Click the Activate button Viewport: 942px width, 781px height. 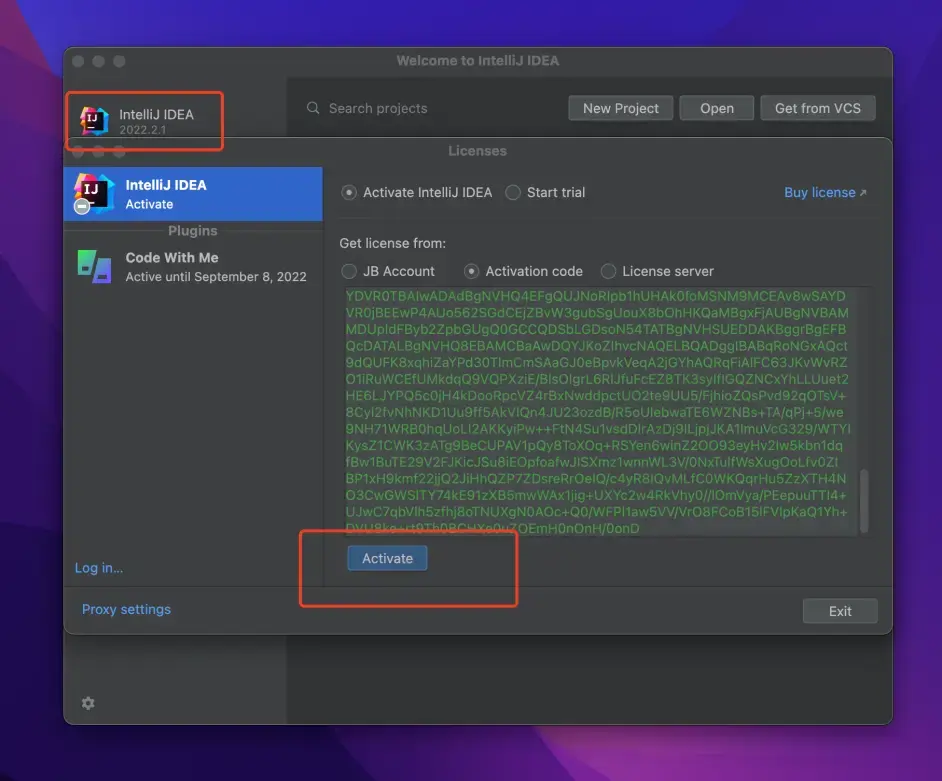point(387,558)
